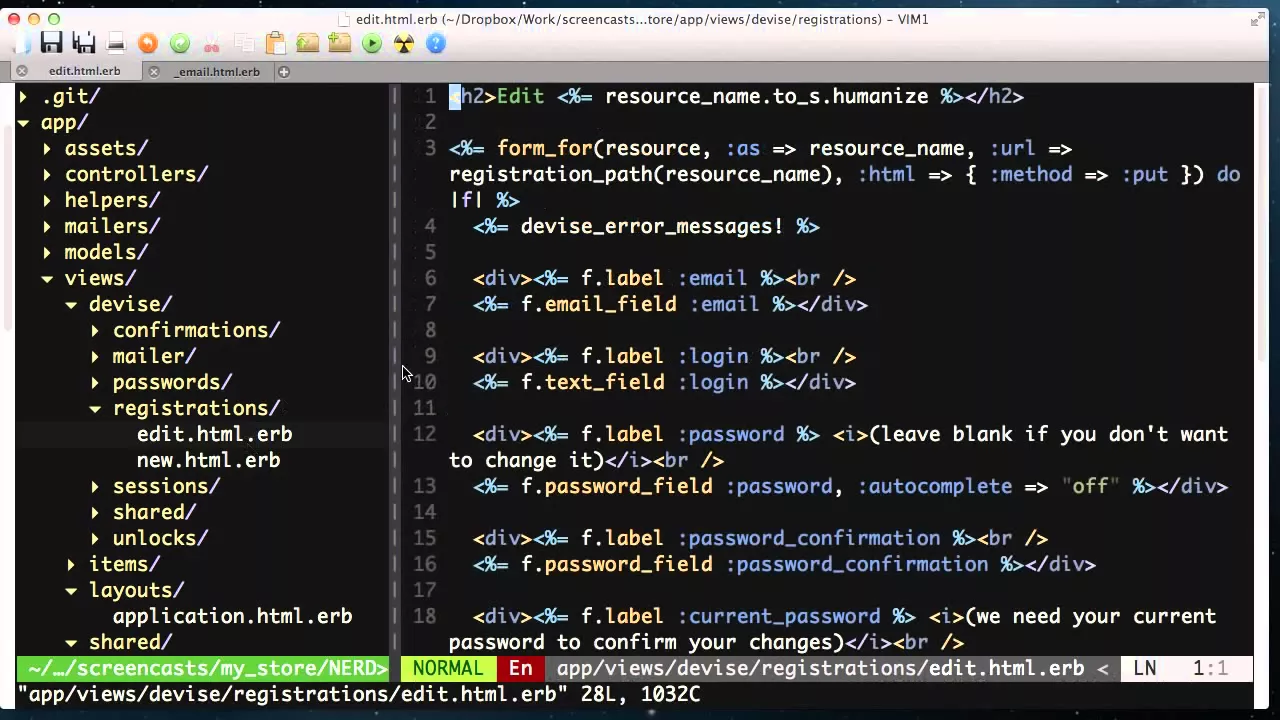Select passwords/ folder in tree

pos(172,382)
